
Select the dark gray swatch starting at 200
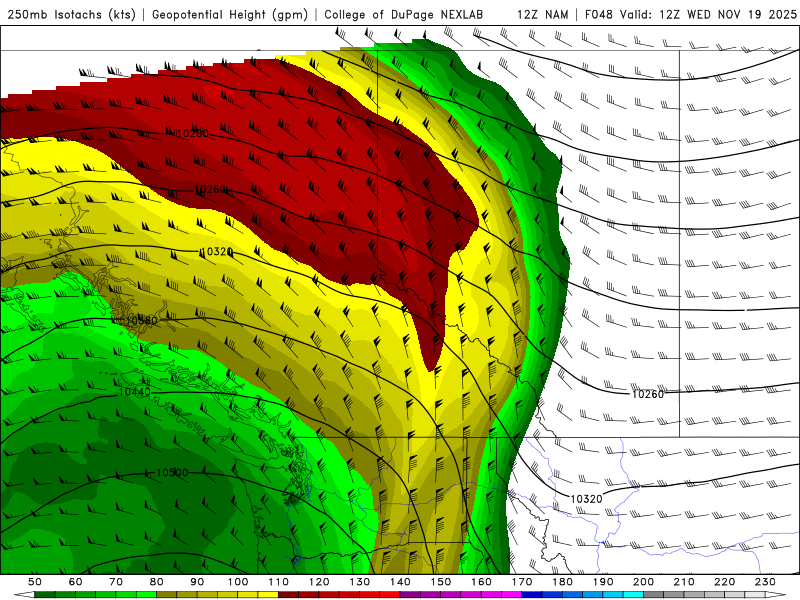[654, 595]
